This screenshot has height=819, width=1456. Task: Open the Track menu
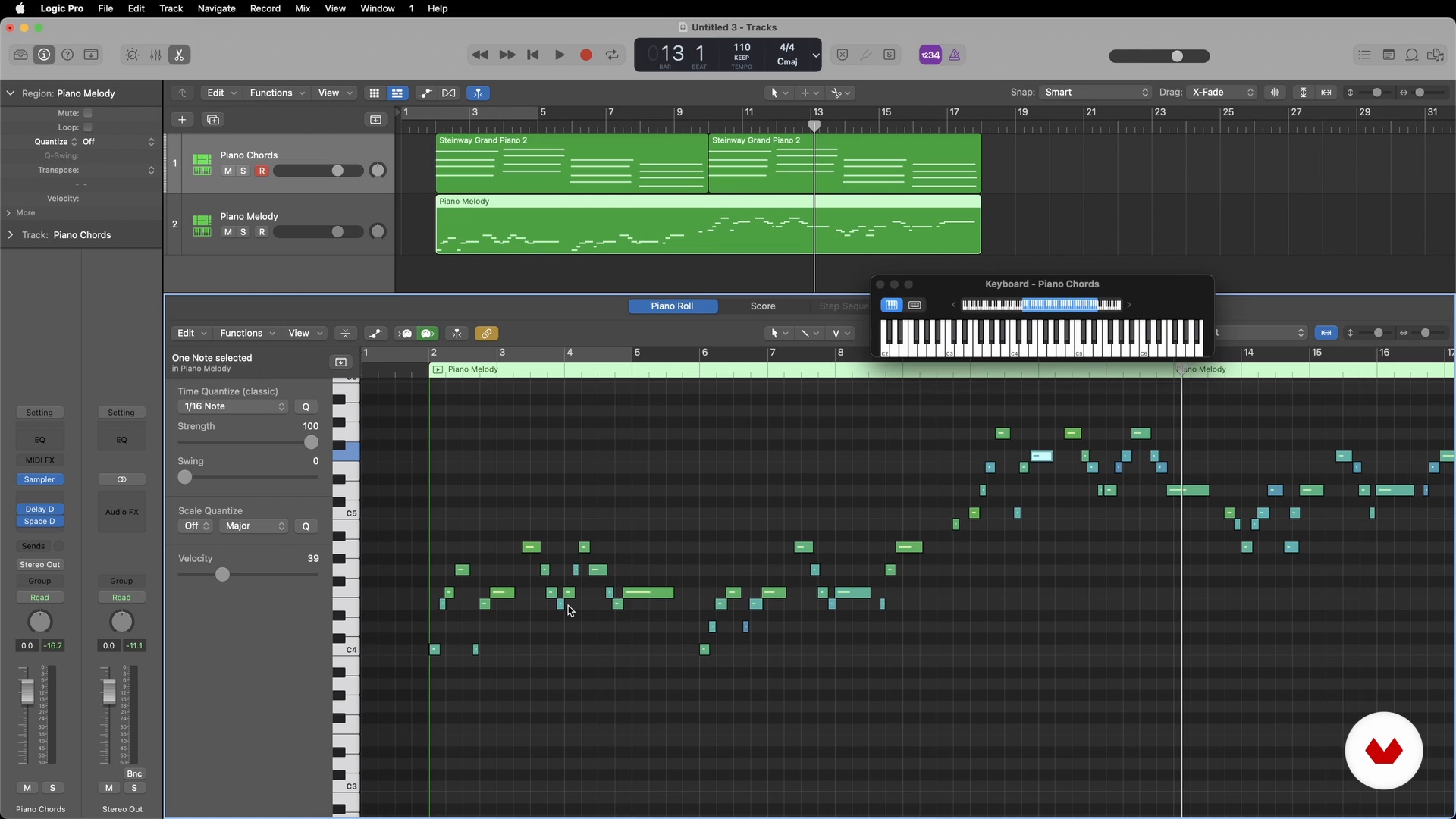pos(171,8)
